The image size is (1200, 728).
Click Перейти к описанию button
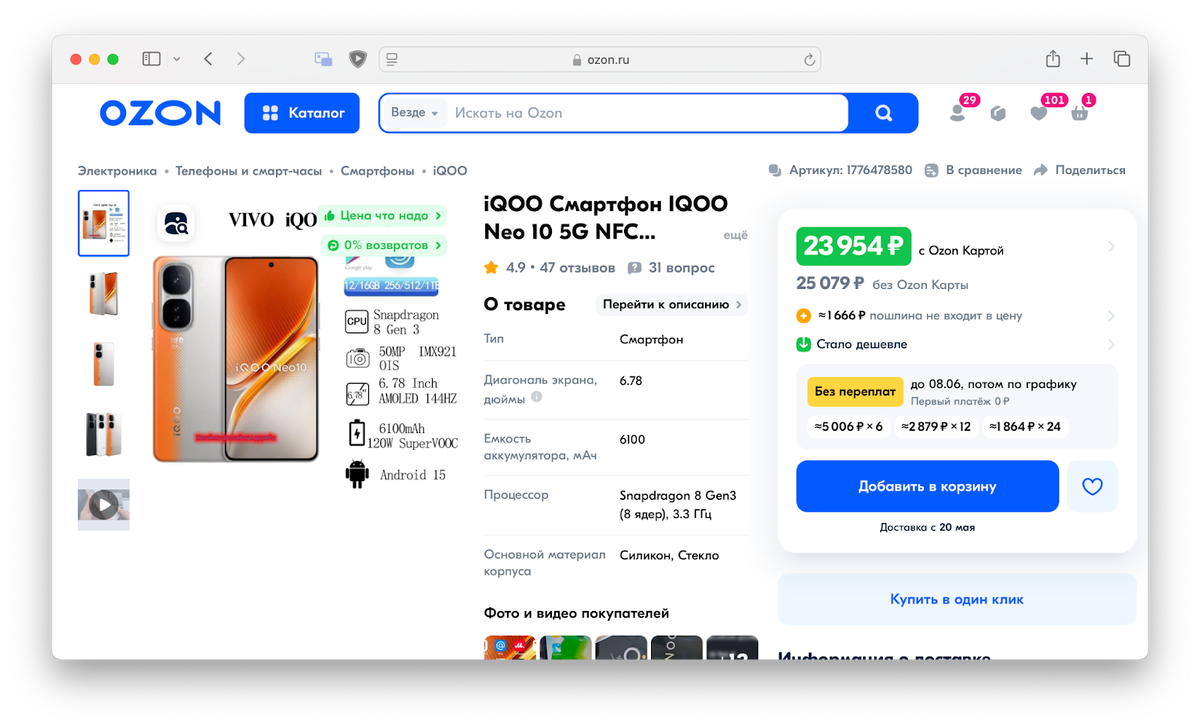(x=672, y=305)
